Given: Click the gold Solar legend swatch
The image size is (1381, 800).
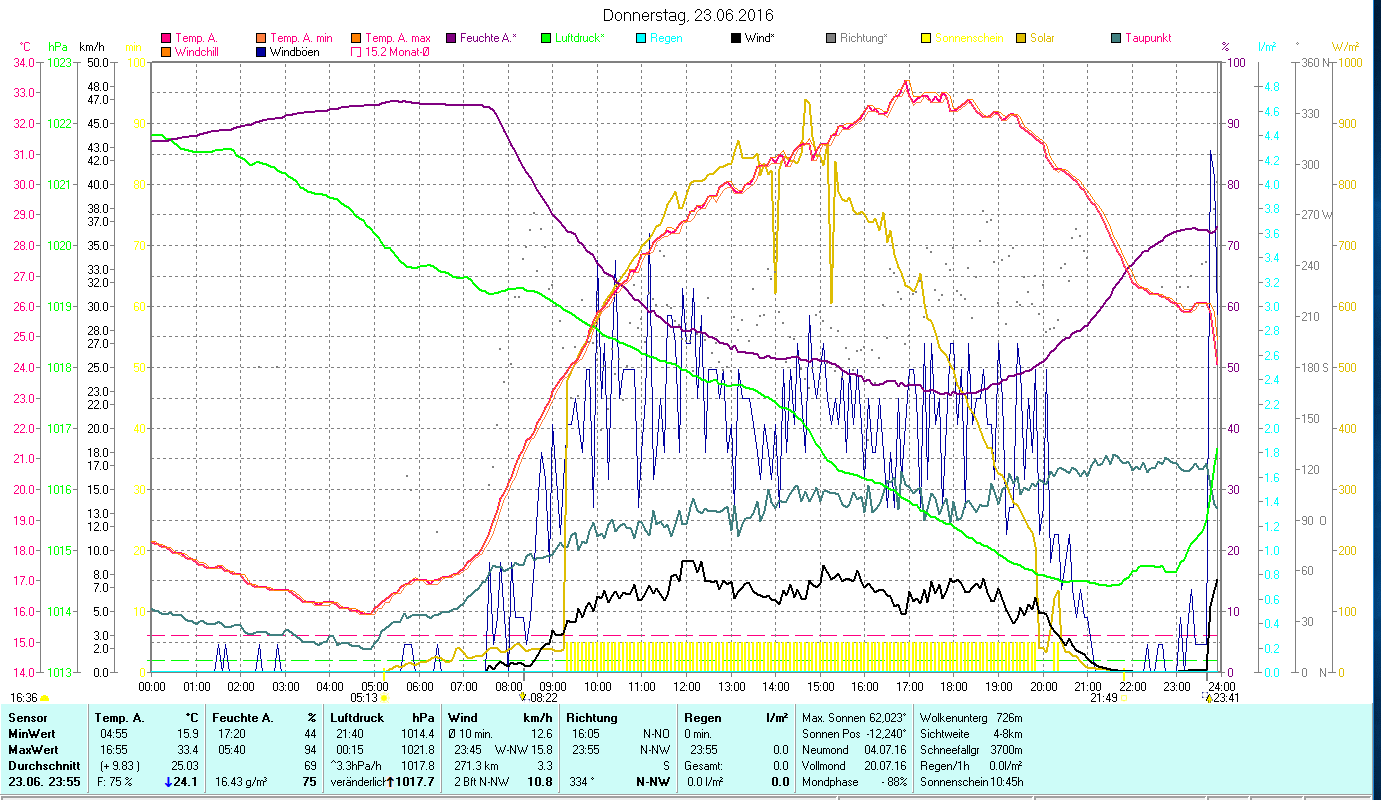Looking at the screenshot, I should pyautogui.click(x=1021, y=38).
